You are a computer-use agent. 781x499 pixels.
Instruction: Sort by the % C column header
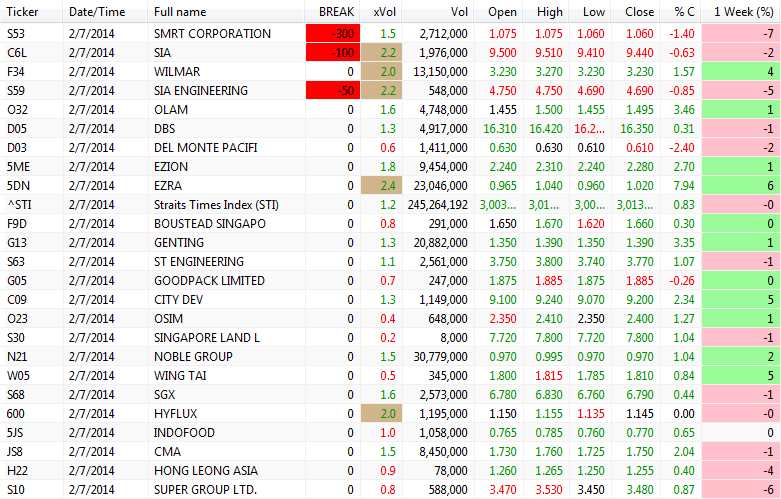tap(683, 11)
